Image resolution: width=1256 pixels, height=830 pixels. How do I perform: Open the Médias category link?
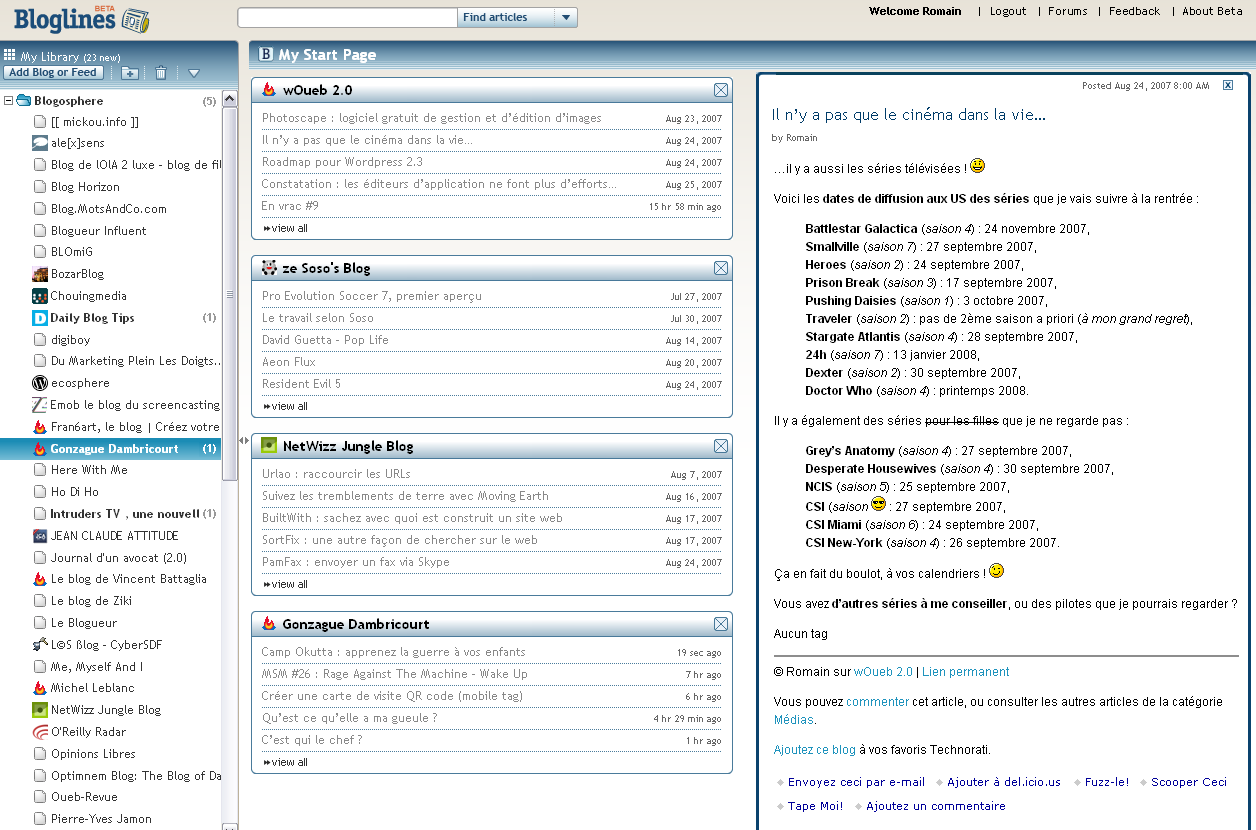pos(794,720)
